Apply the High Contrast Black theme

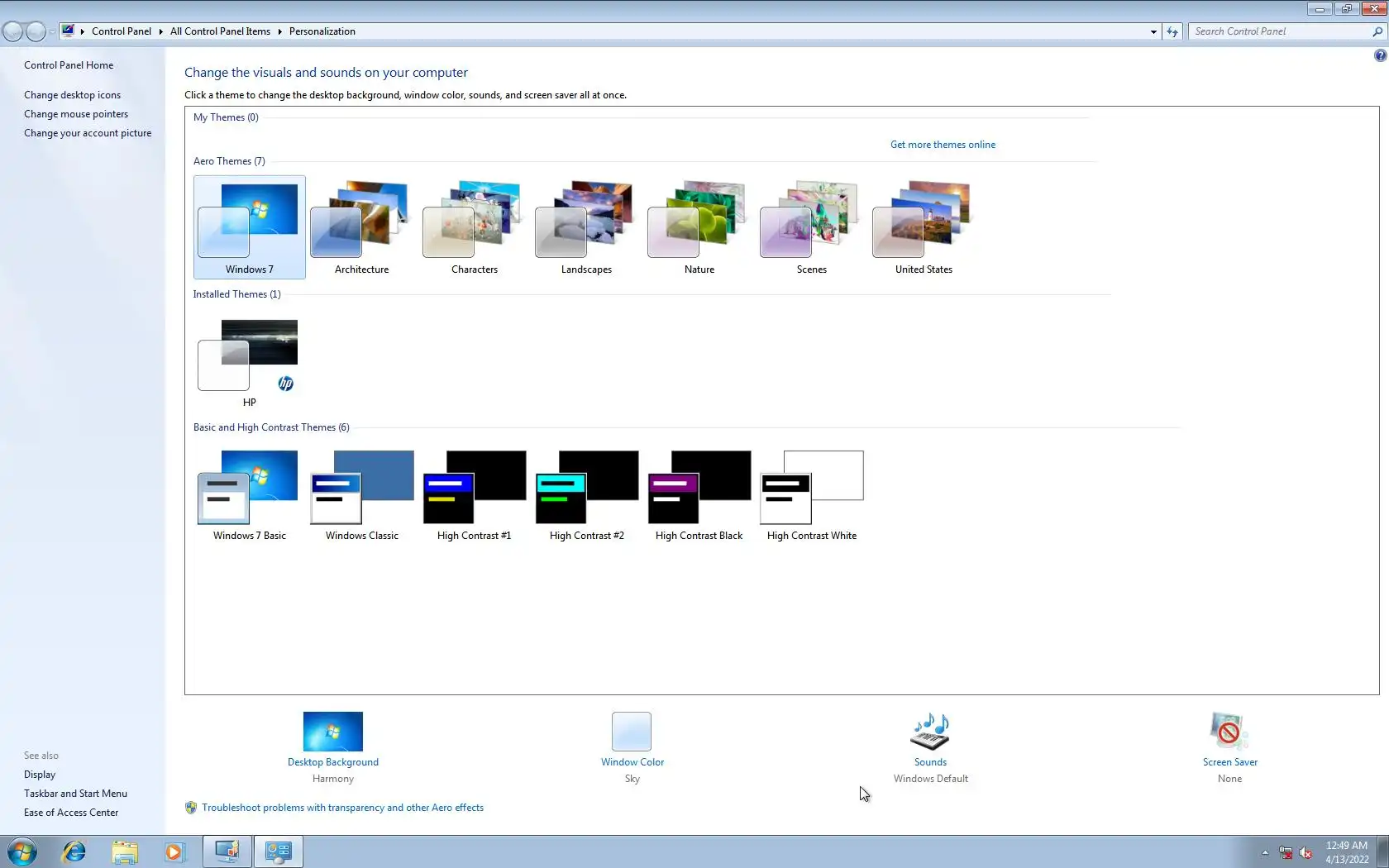coord(699,494)
